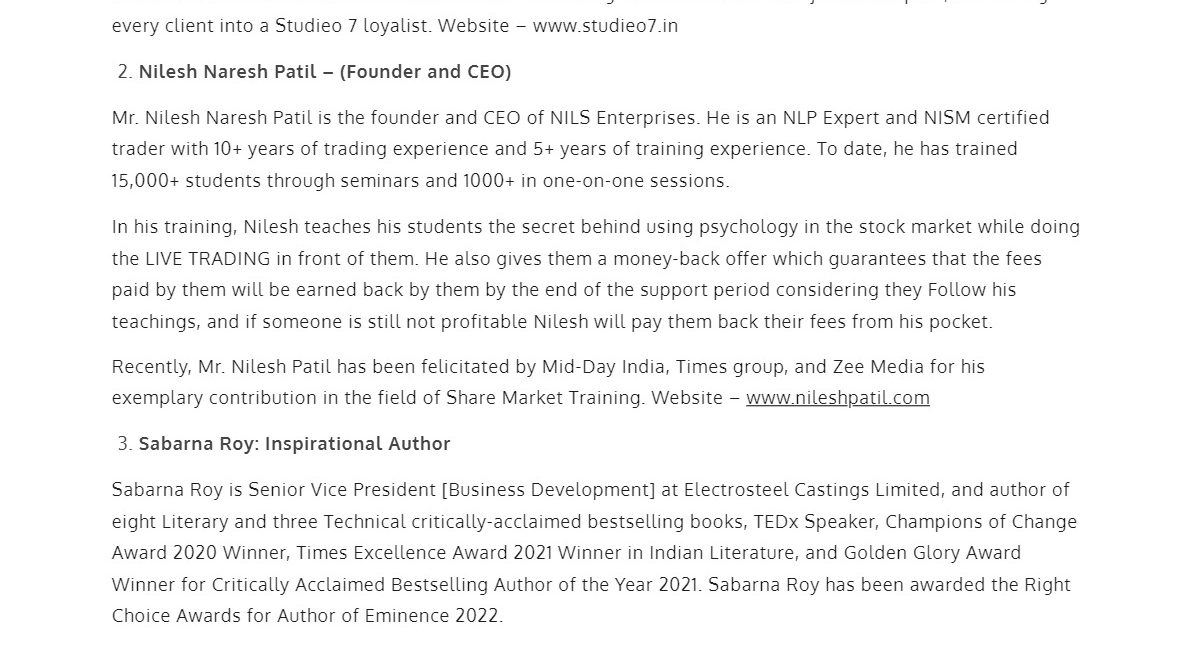The height and width of the screenshot is (650, 1191).
Task: Click the 'Nilesh Naresh Patil – (Founder and CEO)' heading
Action: tap(325, 71)
